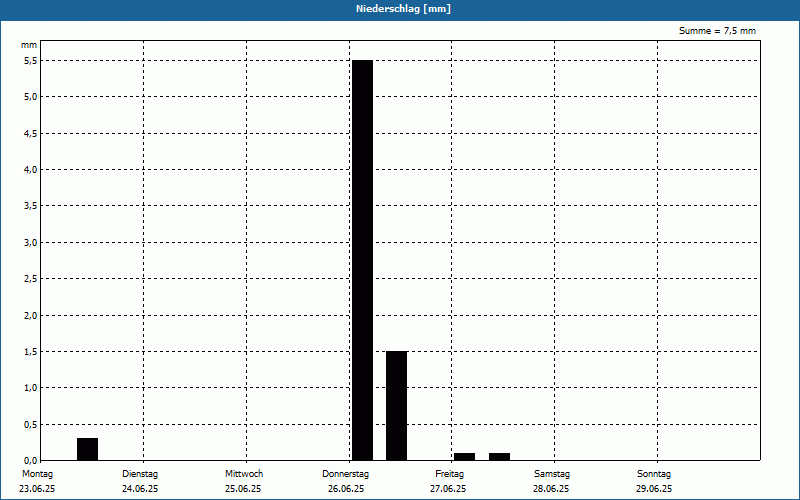Click the 'Sonntag' axis label
The image size is (800, 500).
pyautogui.click(x=654, y=474)
